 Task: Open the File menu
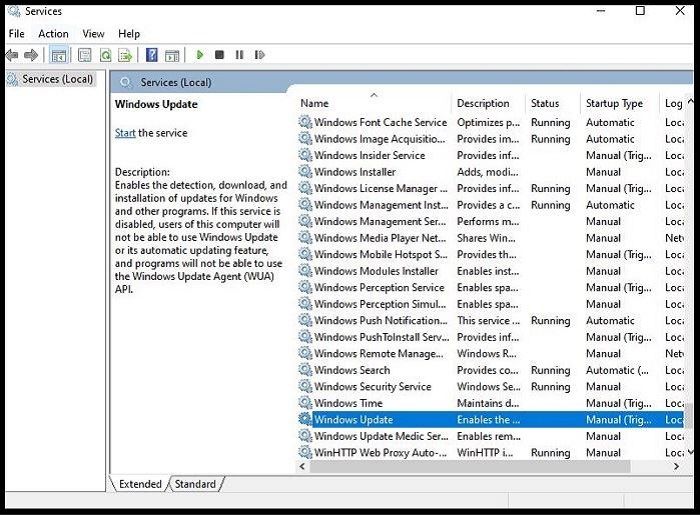[x=16, y=34]
